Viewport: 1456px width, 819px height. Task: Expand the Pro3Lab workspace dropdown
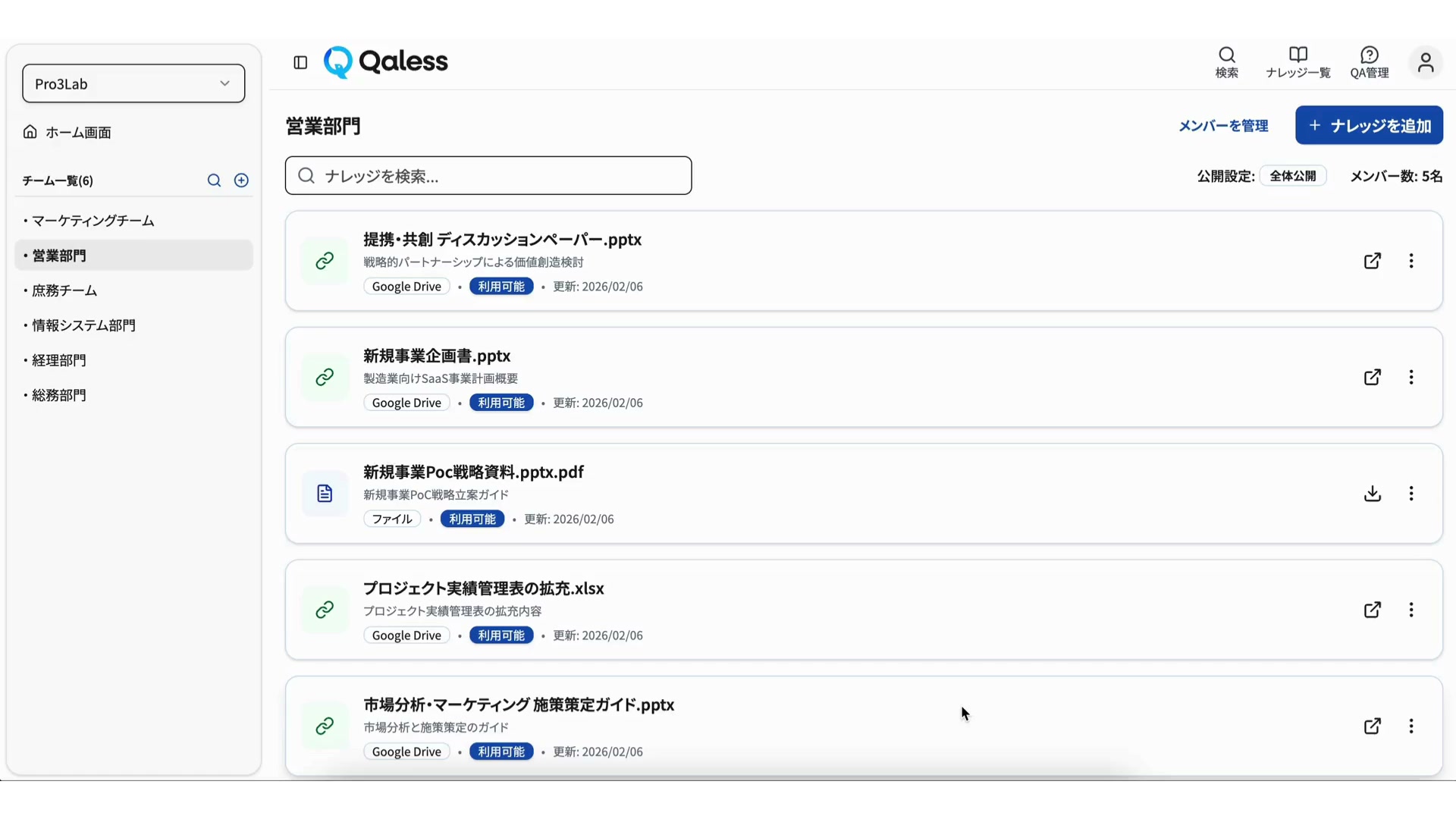point(133,83)
